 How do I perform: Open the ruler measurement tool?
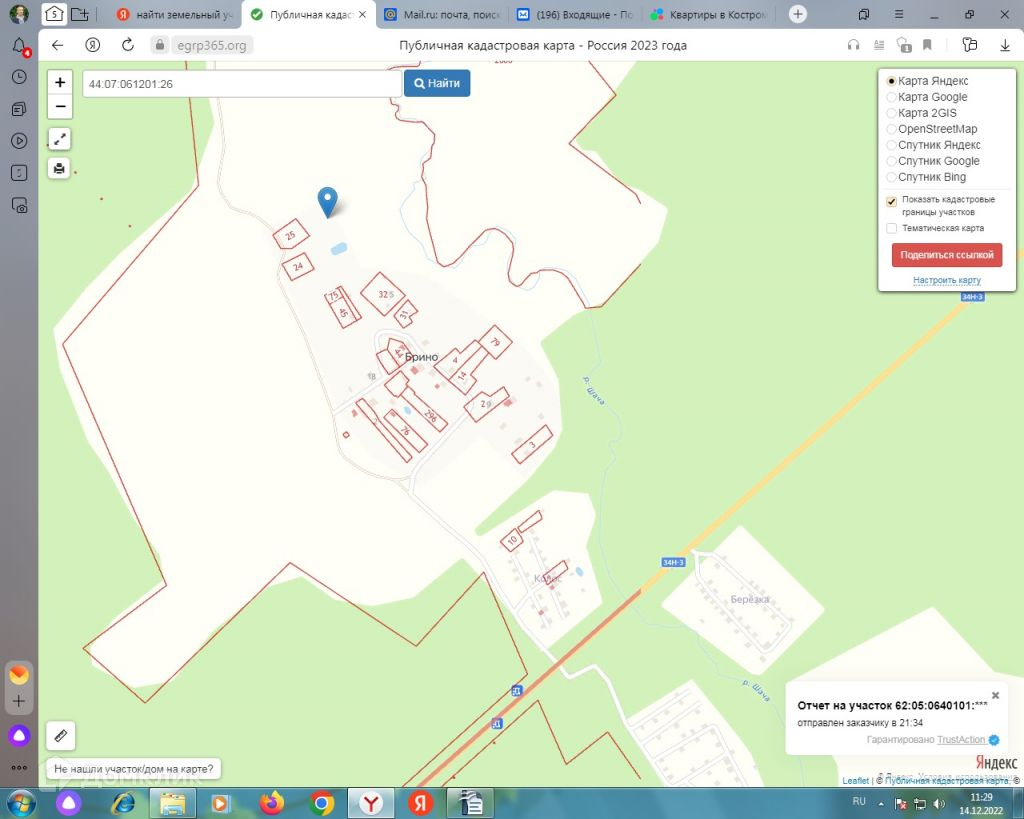click(61, 735)
